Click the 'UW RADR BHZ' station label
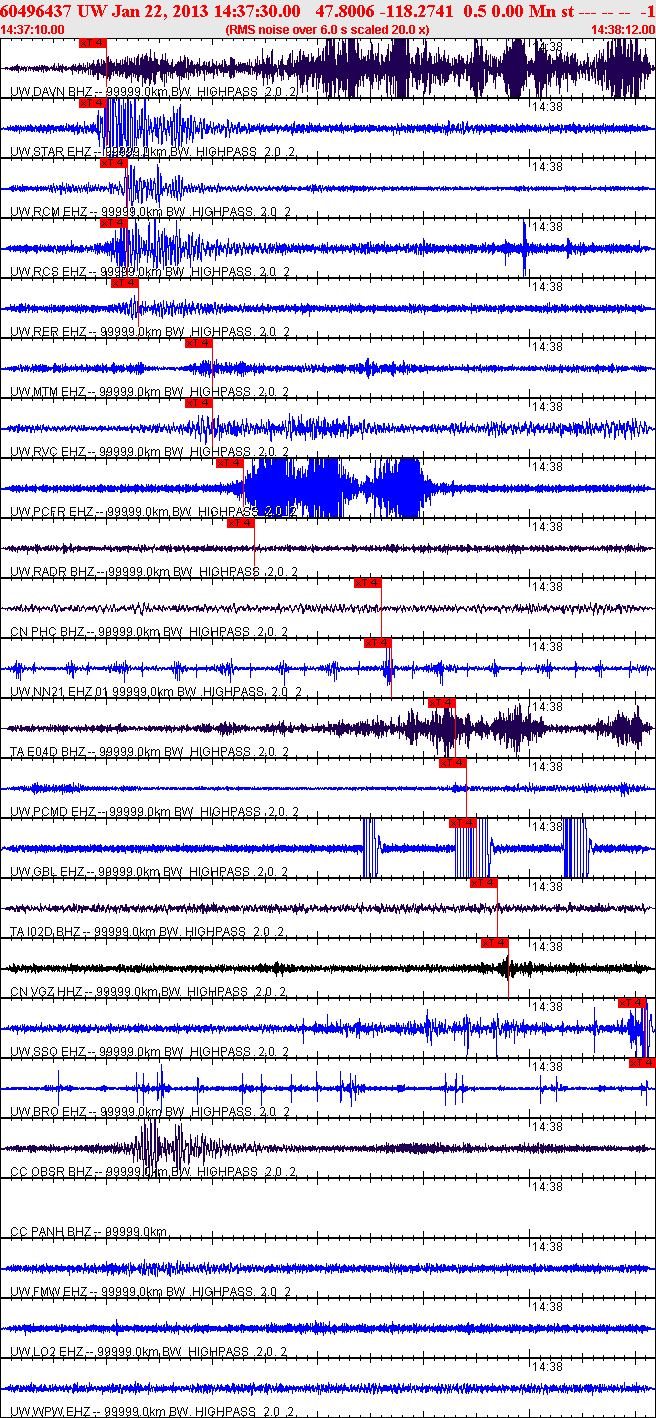This screenshot has height=1418, width=656. pyautogui.click(x=50, y=572)
